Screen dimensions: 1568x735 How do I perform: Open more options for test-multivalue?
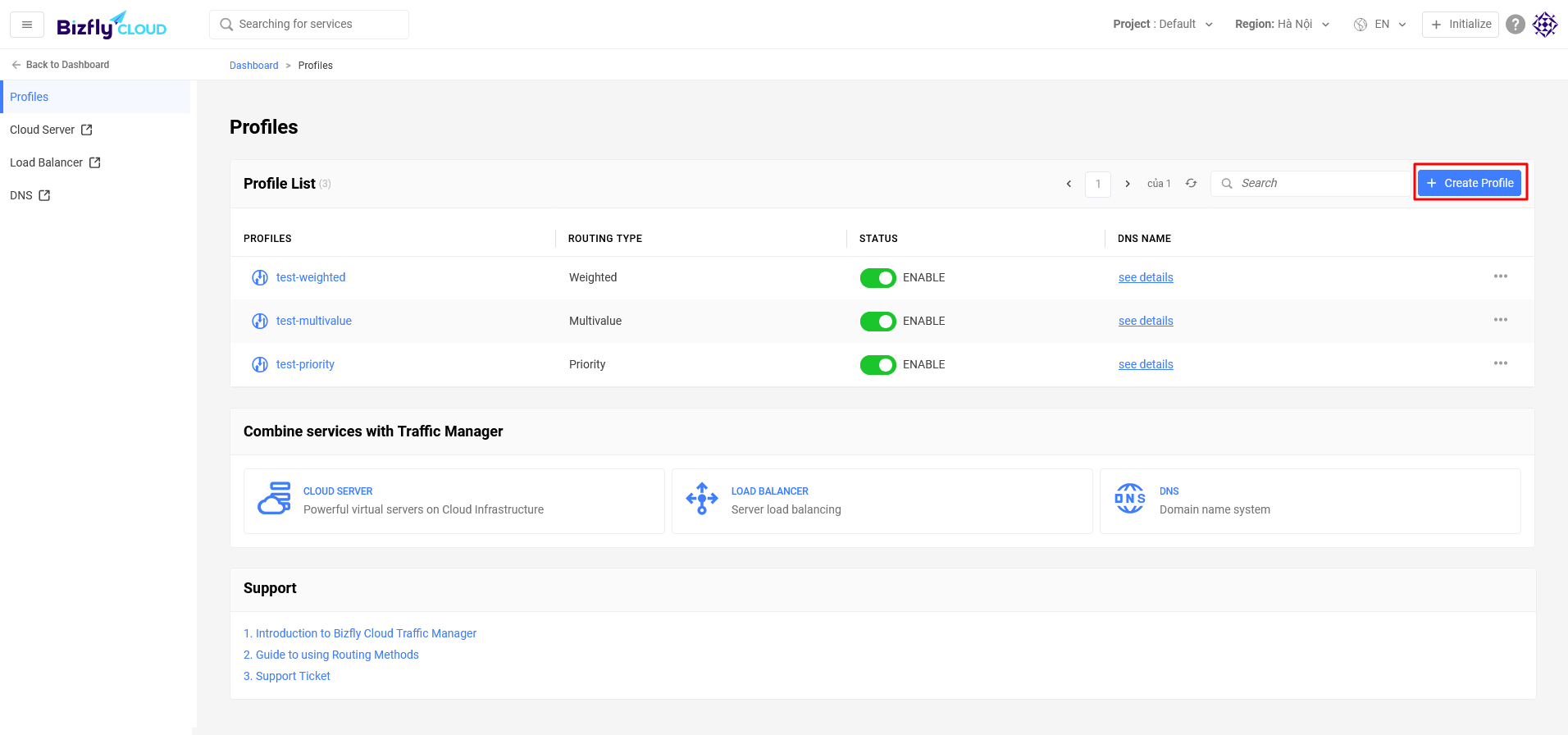pos(1501,320)
